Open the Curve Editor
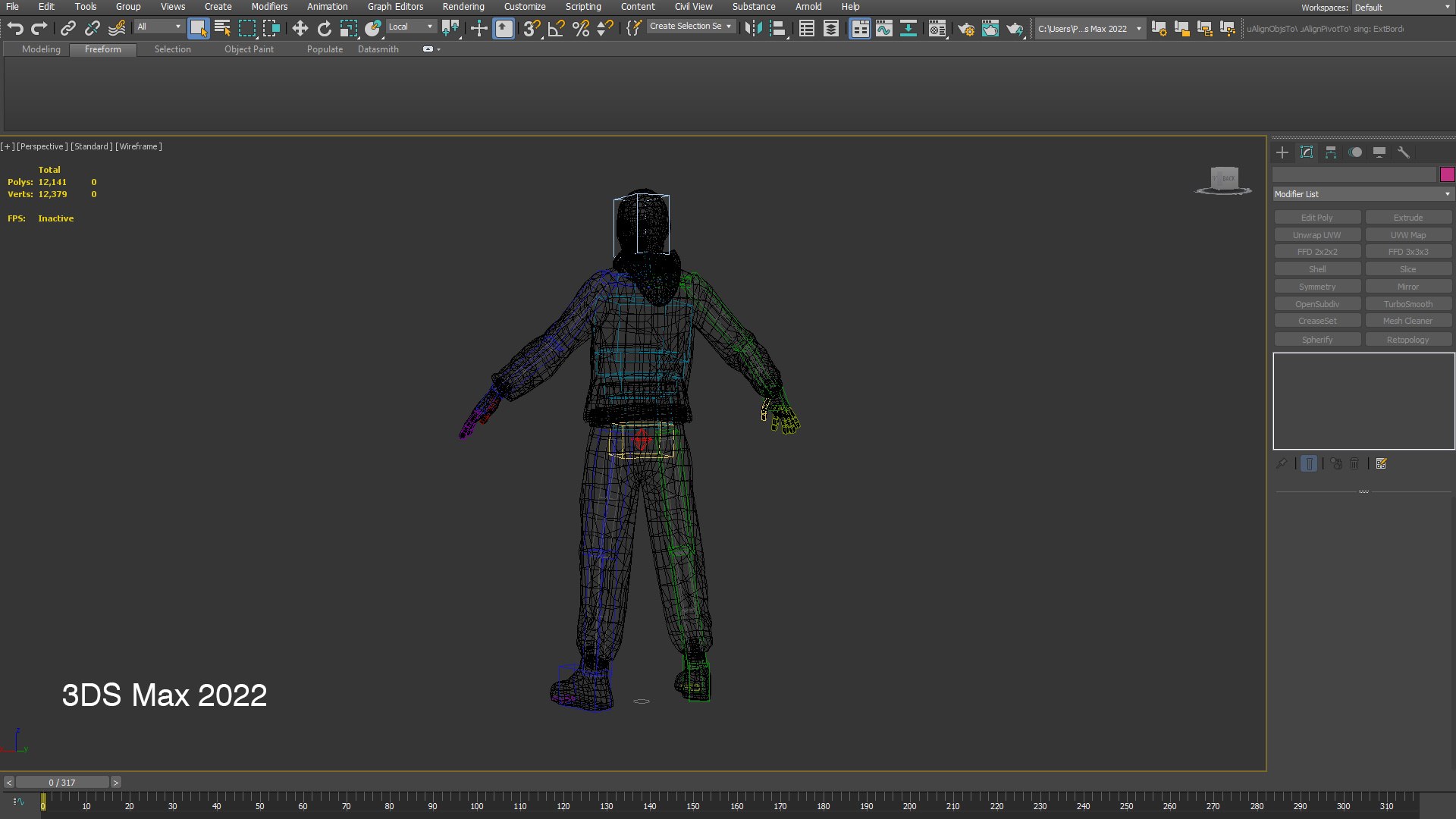The height and width of the screenshot is (819, 1456). click(x=884, y=29)
